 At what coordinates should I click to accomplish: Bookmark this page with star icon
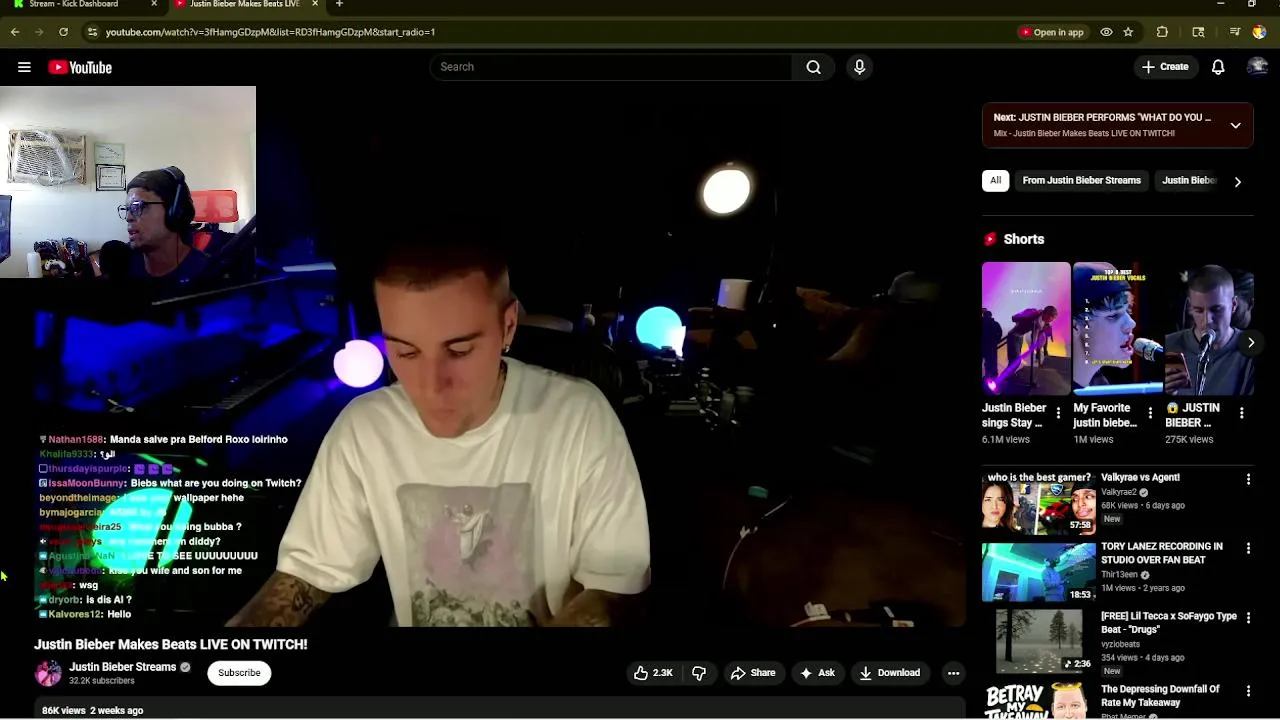[x=1128, y=32]
